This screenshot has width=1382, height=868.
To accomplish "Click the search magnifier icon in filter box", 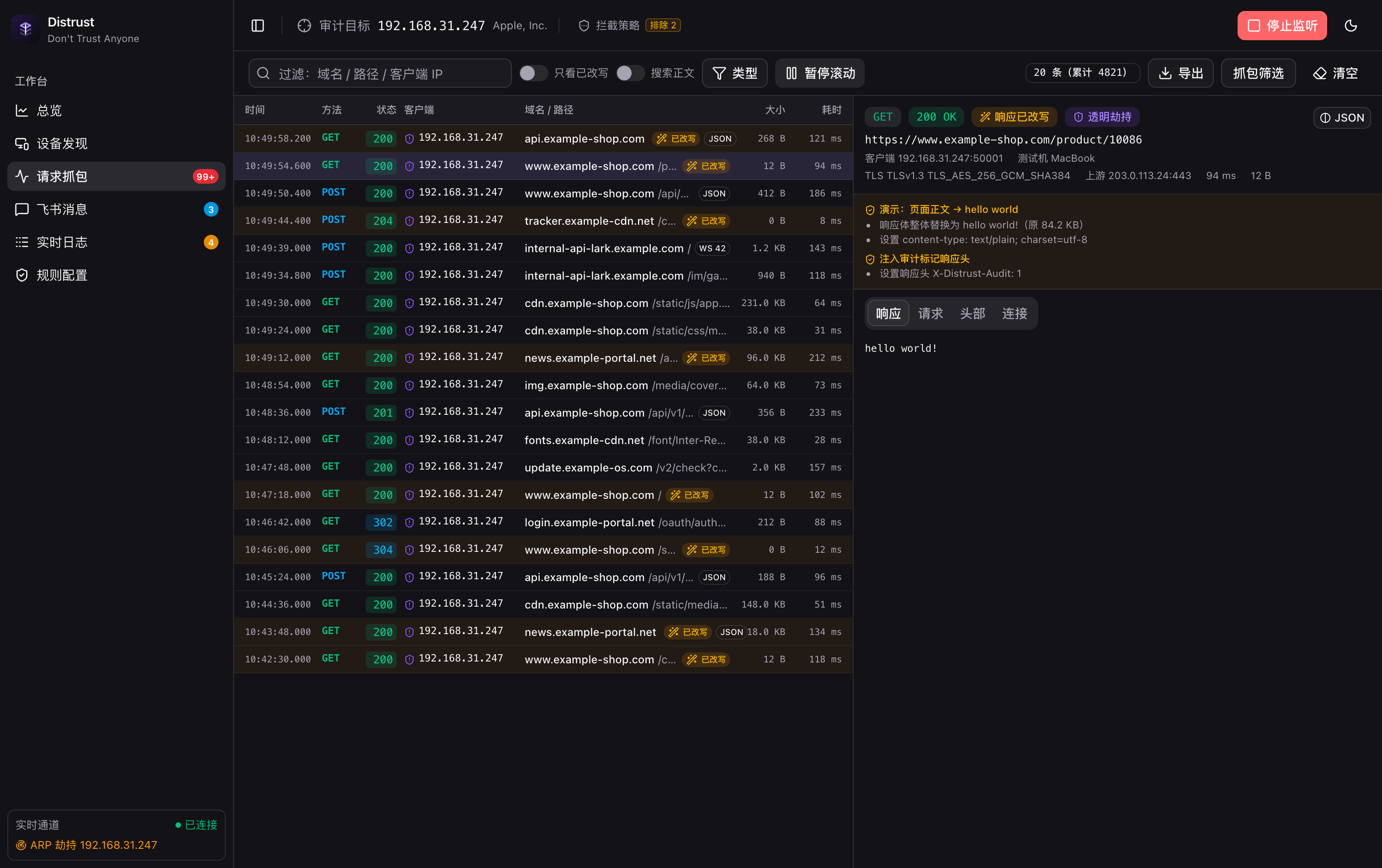I will pyautogui.click(x=263, y=73).
